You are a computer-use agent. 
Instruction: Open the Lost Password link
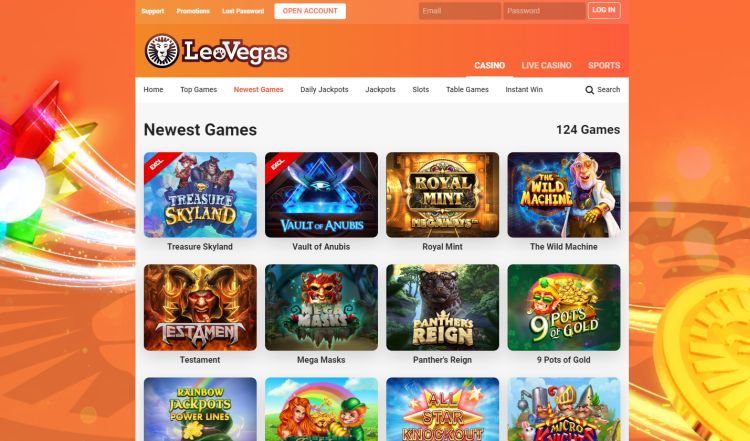tap(243, 11)
